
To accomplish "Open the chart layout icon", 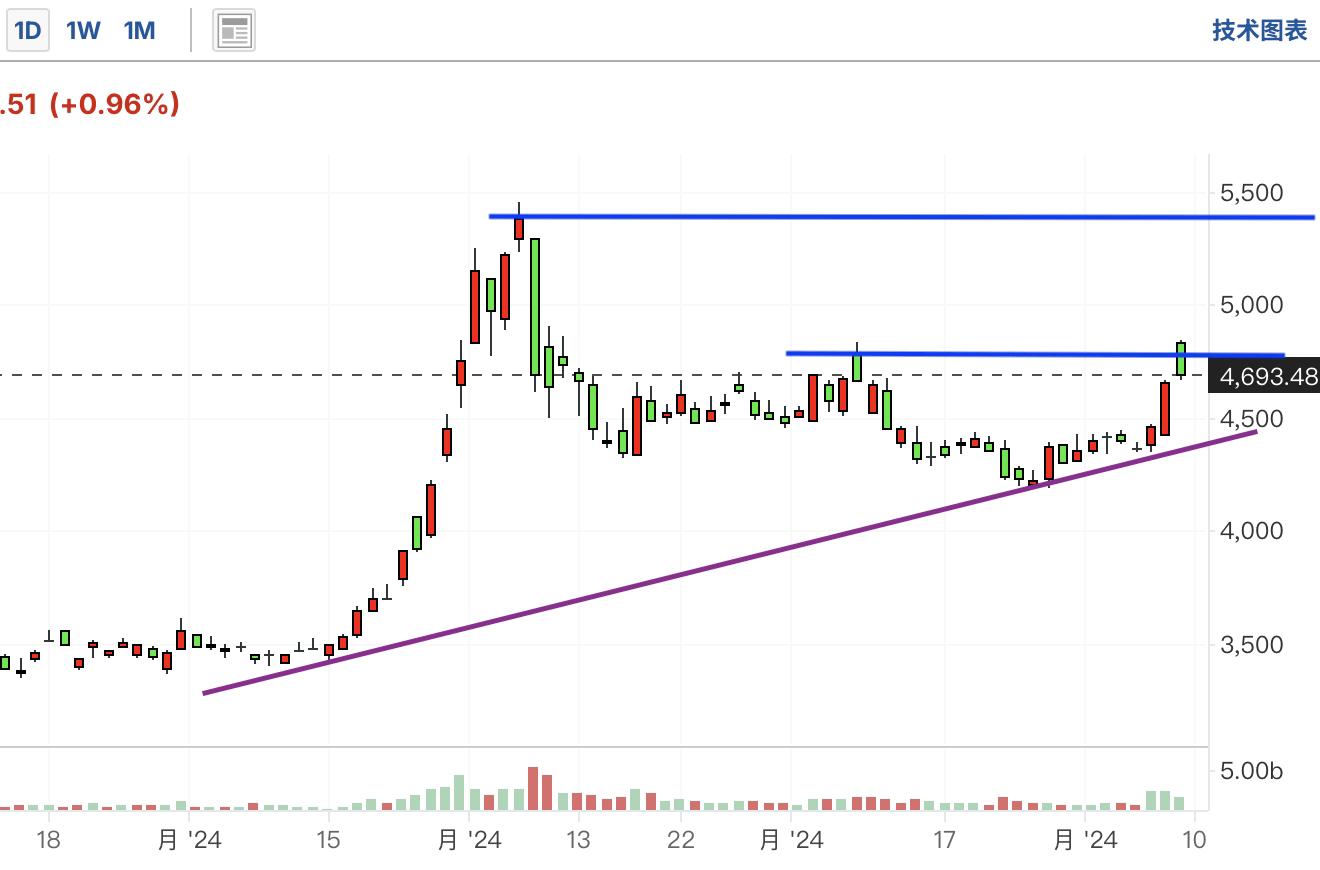I will tap(234, 31).
